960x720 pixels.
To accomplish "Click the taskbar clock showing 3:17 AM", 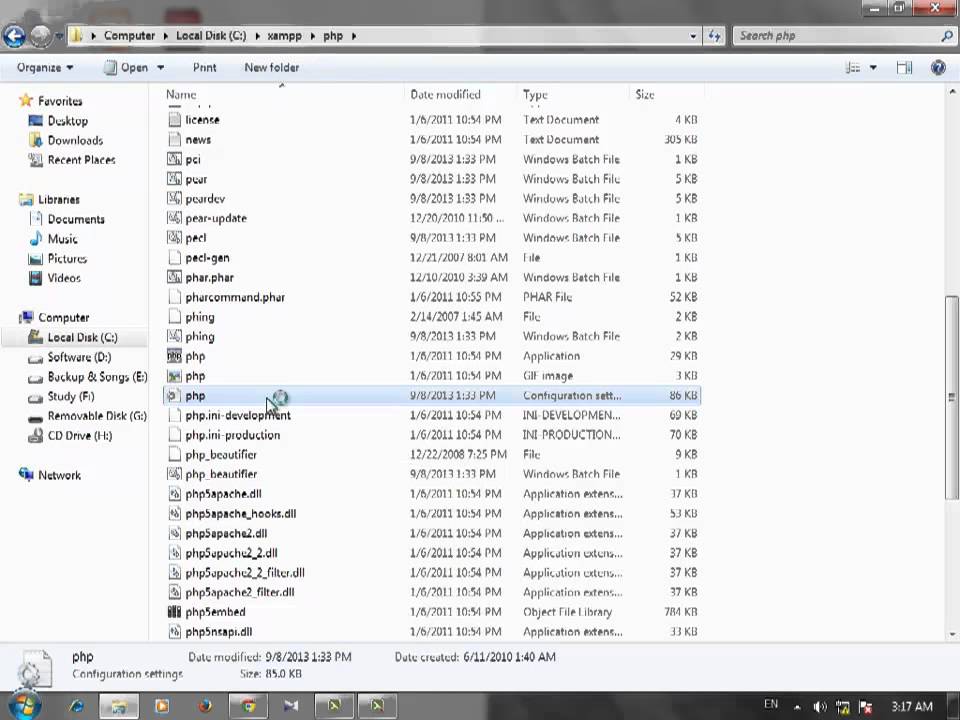I will coord(912,707).
